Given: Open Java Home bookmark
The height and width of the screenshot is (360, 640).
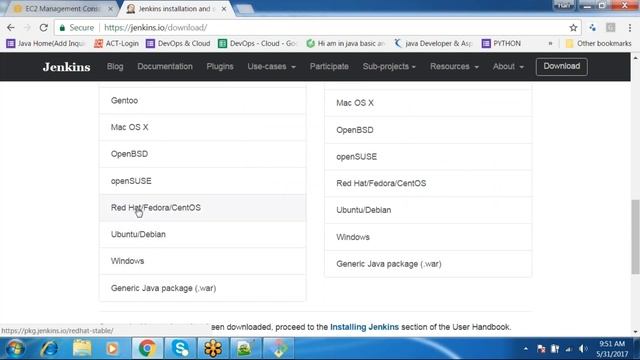Looking at the screenshot, I should pos(45,43).
